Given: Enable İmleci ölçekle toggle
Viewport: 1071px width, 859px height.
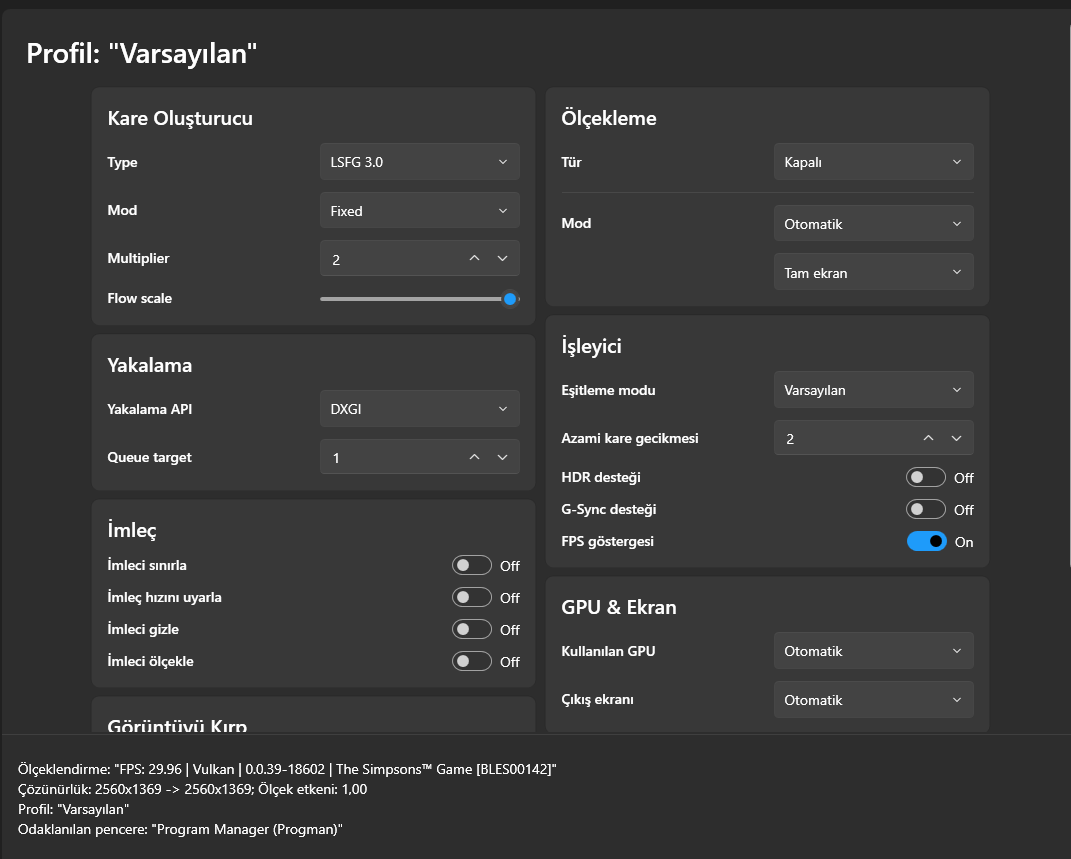Looking at the screenshot, I should click(472, 662).
